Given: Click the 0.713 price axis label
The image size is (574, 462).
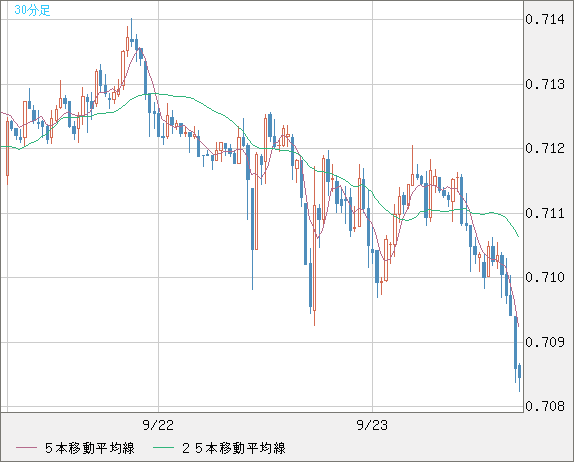Looking at the screenshot, I should [x=545, y=84].
